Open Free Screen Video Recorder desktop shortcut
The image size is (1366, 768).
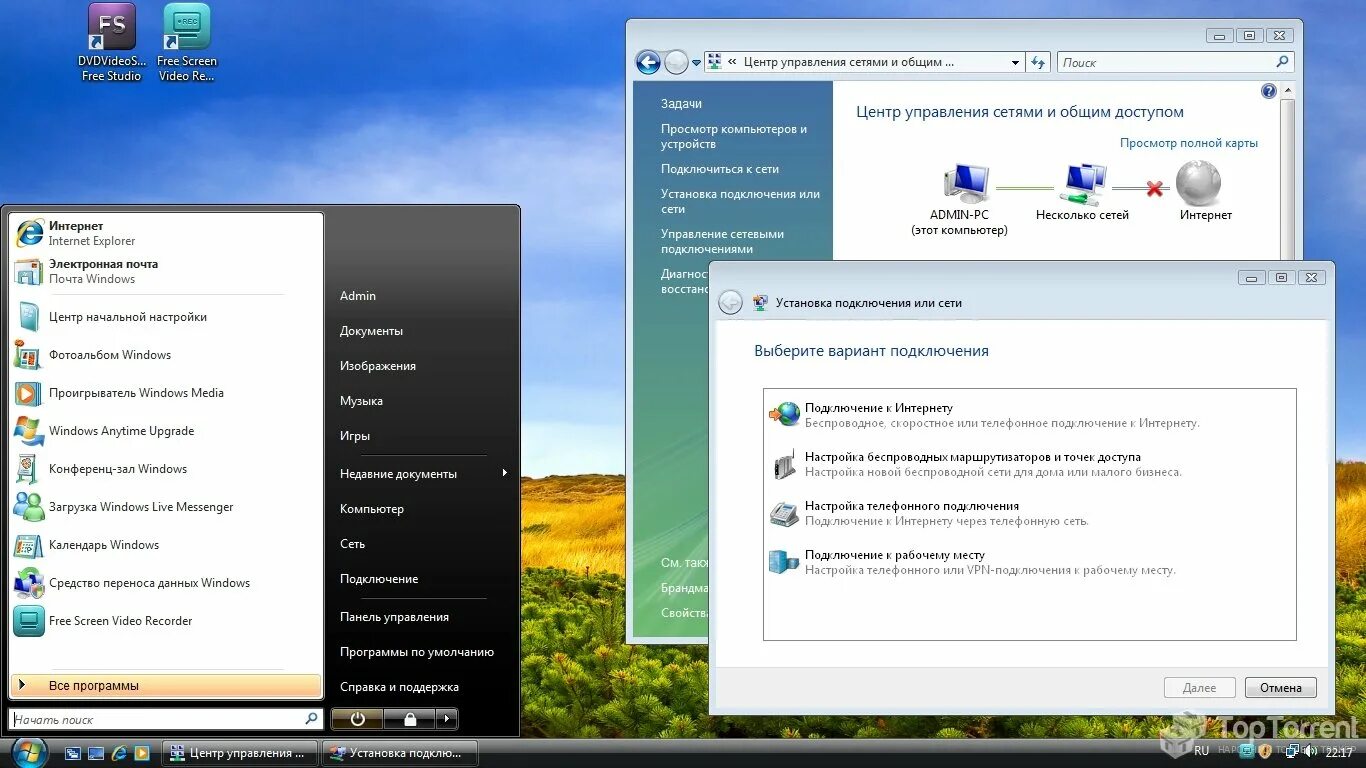click(x=187, y=43)
